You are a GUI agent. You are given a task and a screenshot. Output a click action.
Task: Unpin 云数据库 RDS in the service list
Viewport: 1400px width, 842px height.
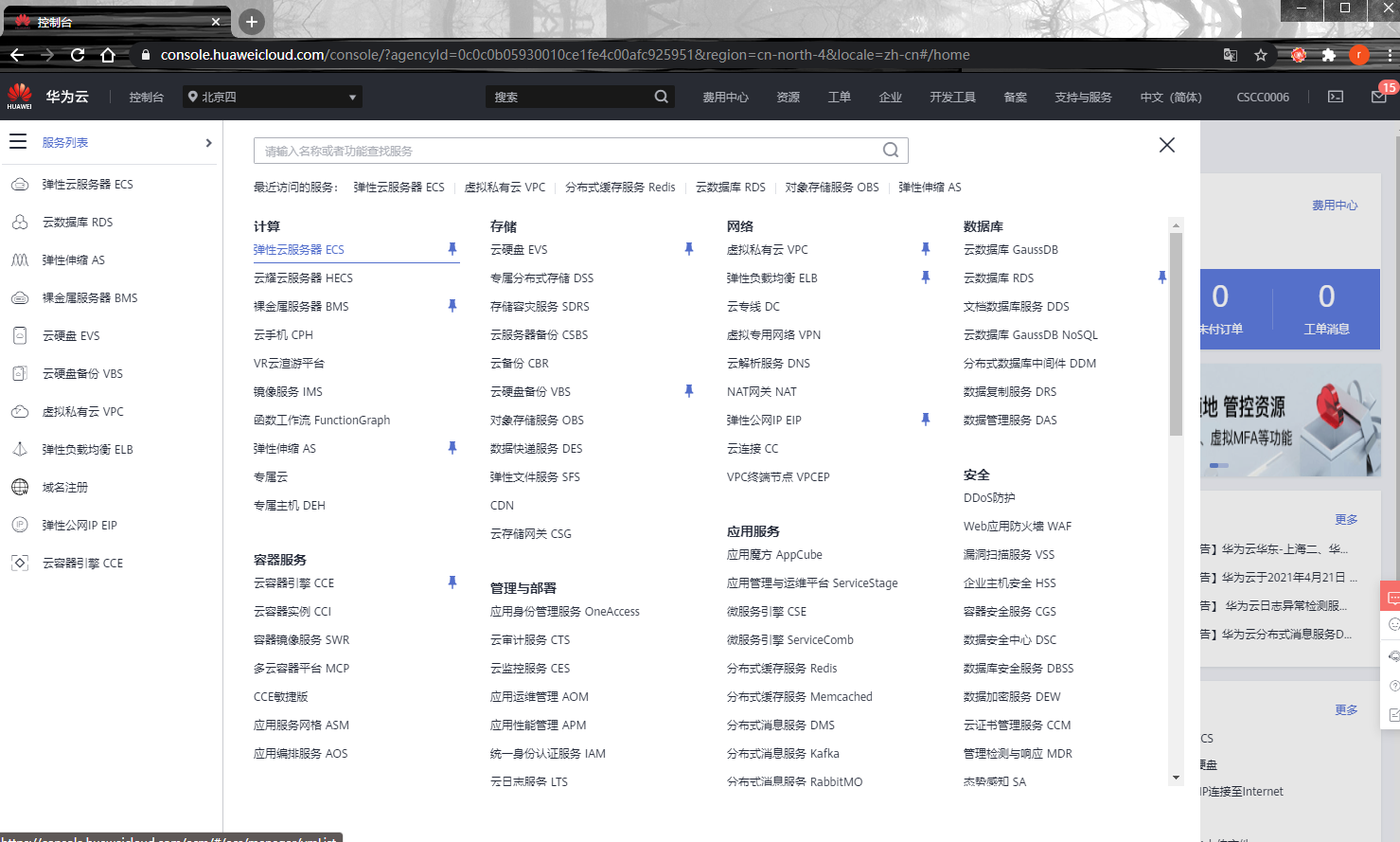(x=1162, y=278)
